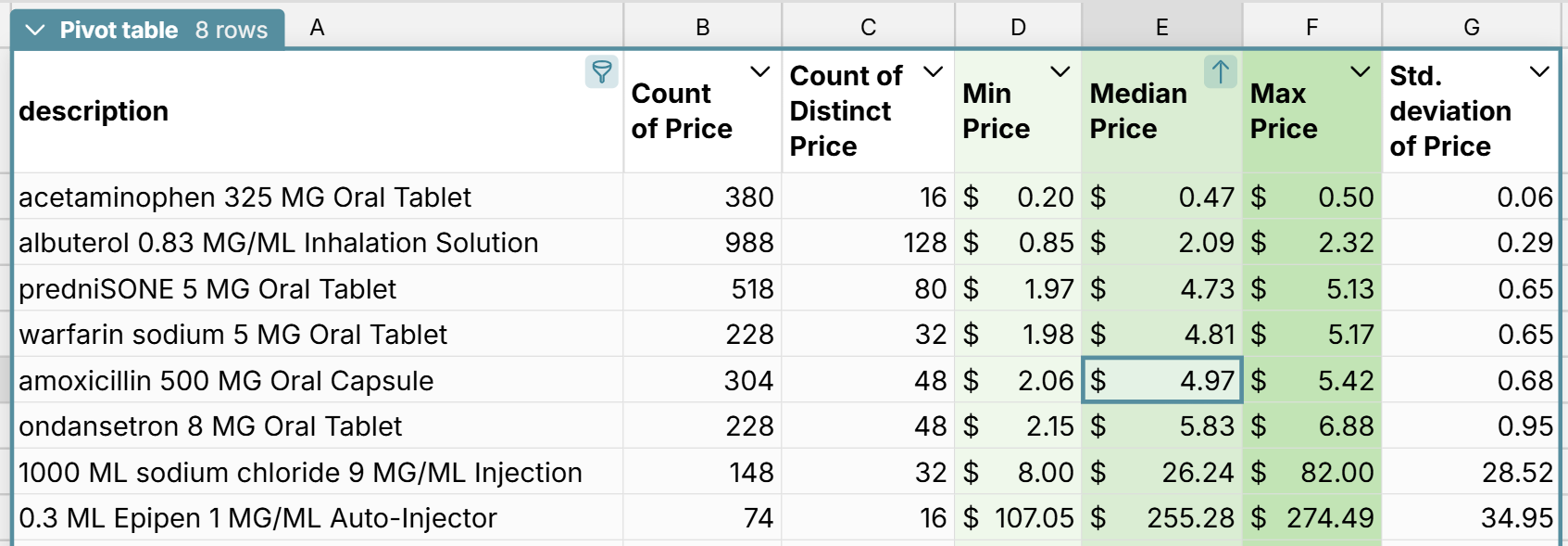Collapse the Pivot table chevron
The image size is (1568, 546).
[35, 31]
